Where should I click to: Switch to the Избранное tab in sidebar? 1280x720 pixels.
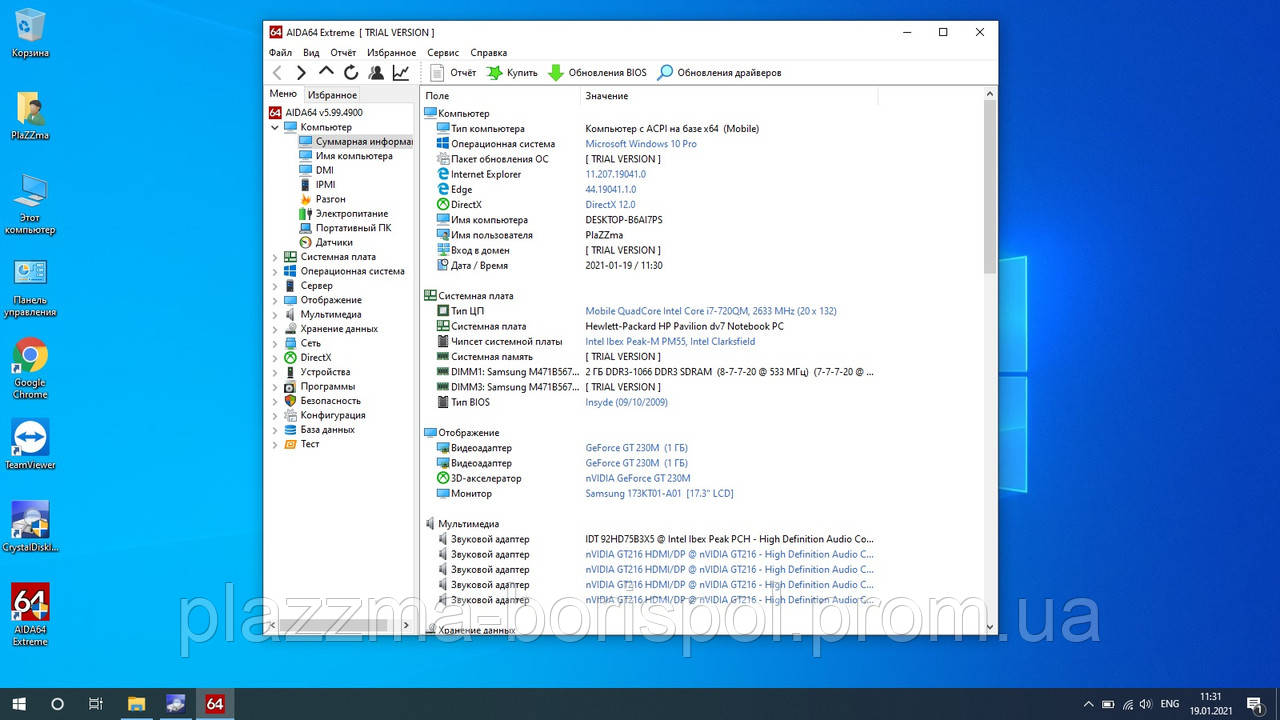(332, 95)
